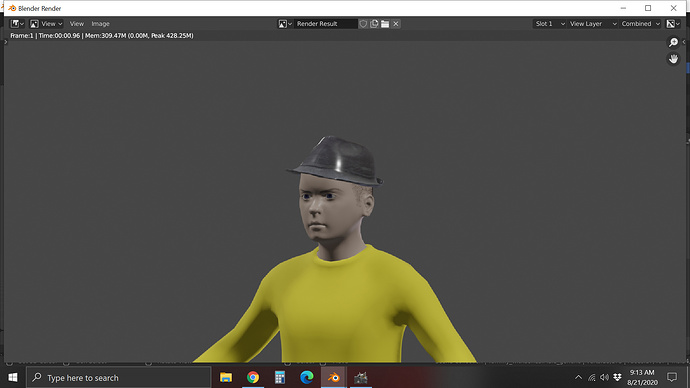Image resolution: width=690 pixels, height=388 pixels.
Task: Open the editor type dropdown
Action: pos(17,24)
